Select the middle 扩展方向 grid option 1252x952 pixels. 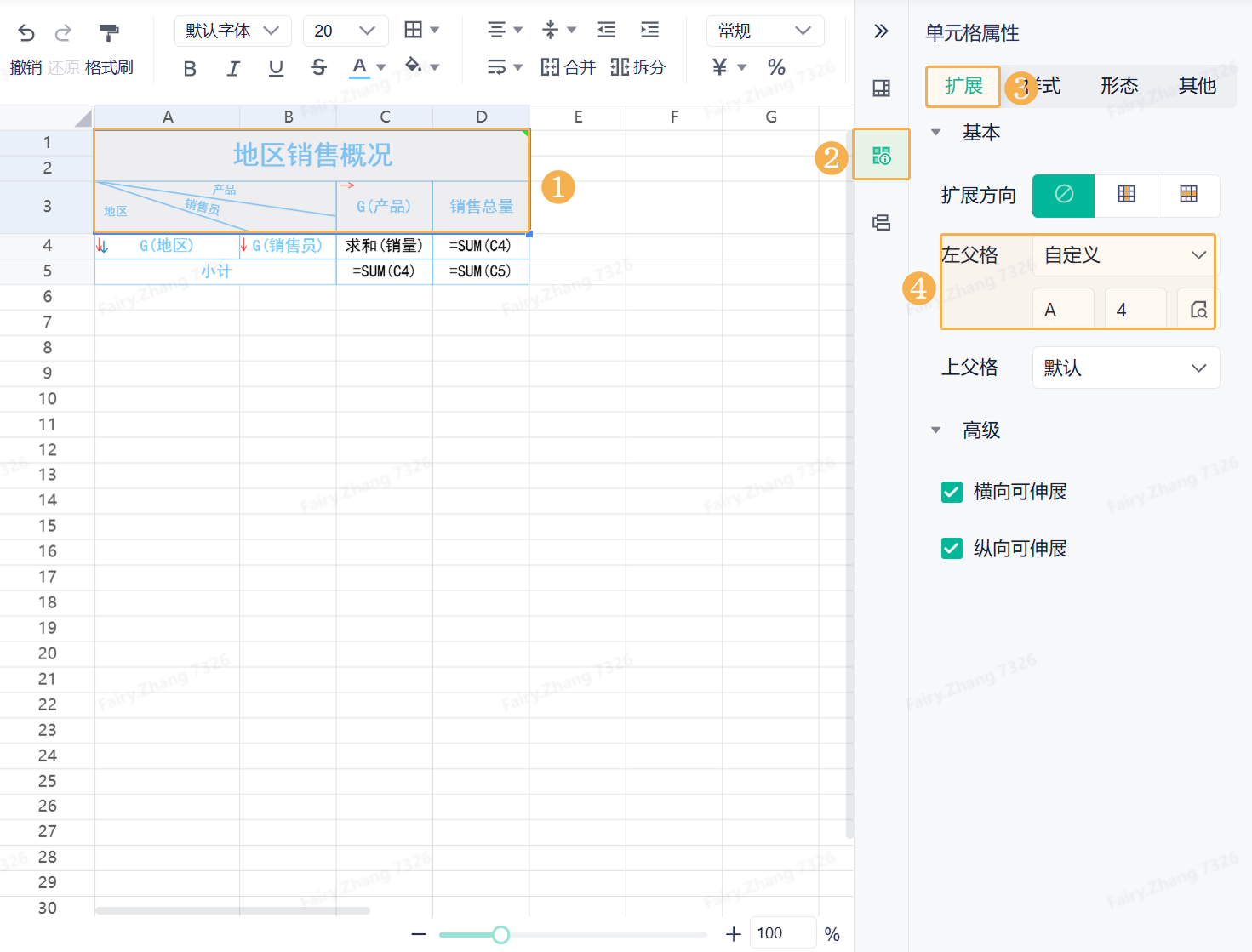pyautogui.click(x=1126, y=195)
